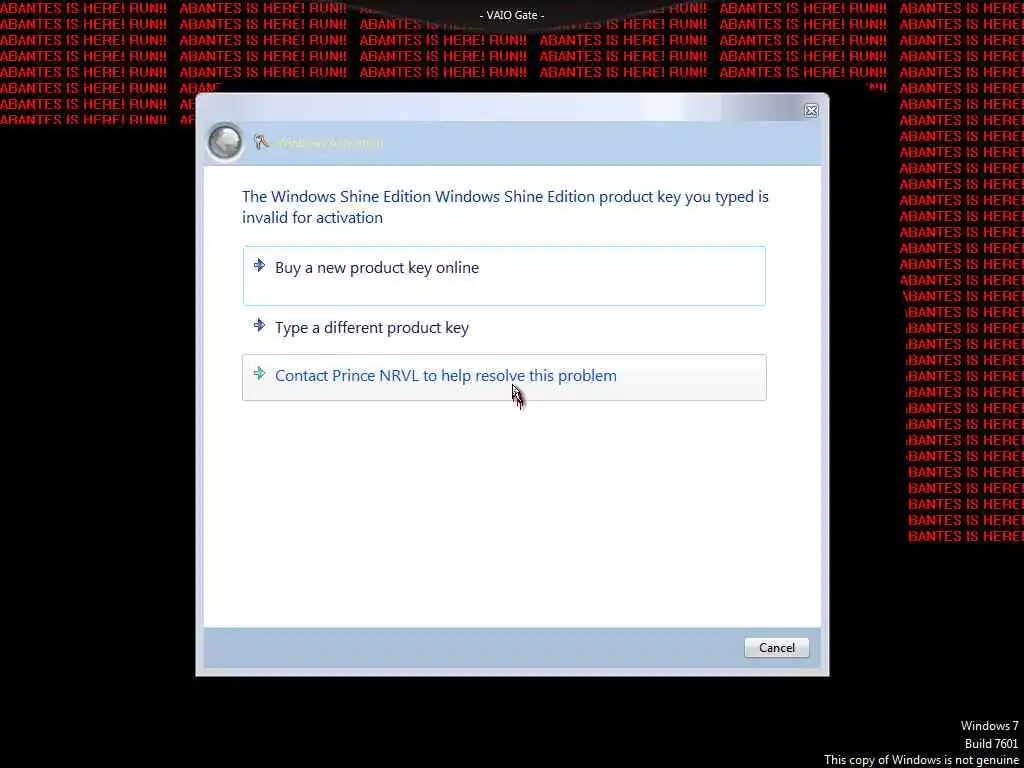The image size is (1024, 768).
Task: Choose Buy a new product key online
Action: (504, 276)
